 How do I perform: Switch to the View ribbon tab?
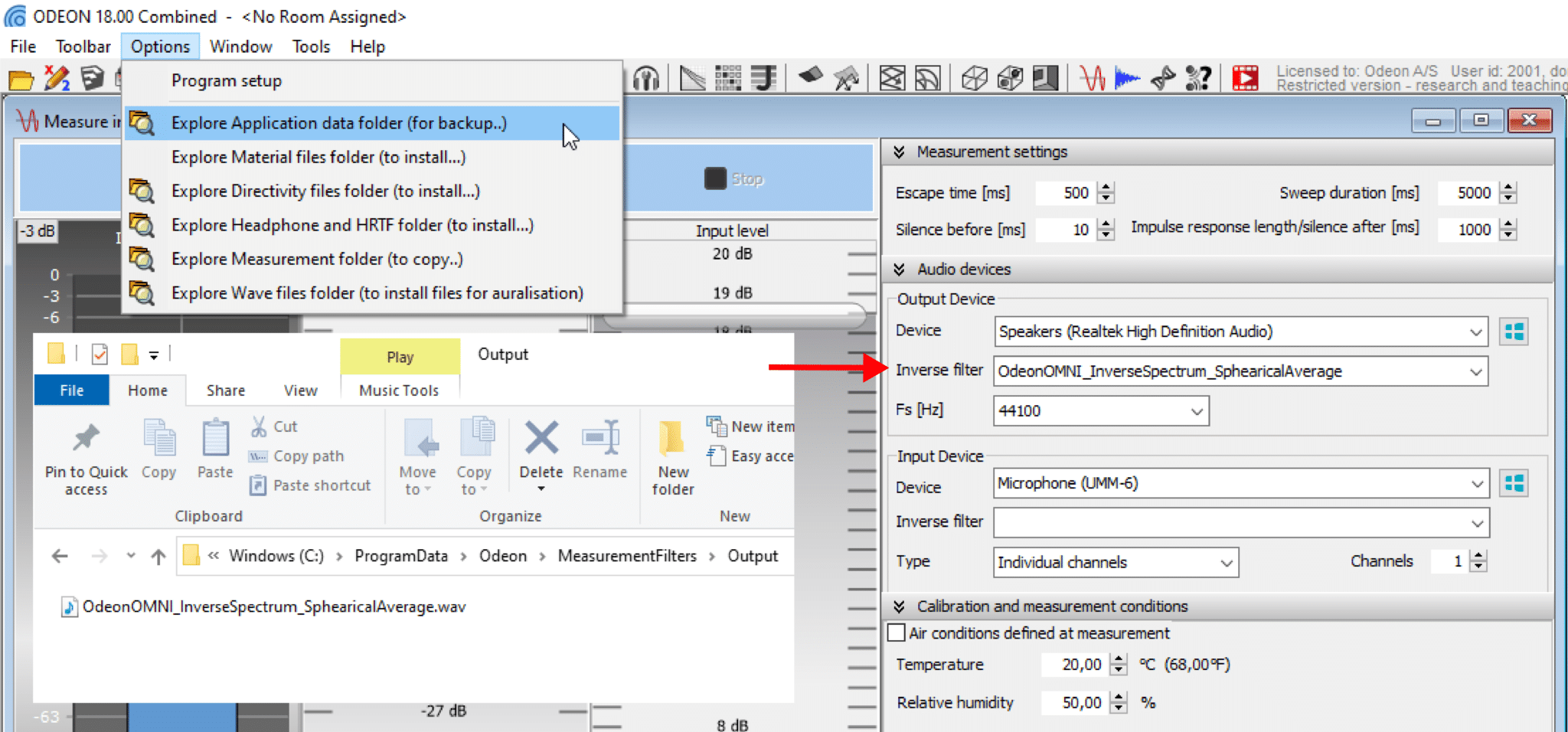click(x=300, y=391)
